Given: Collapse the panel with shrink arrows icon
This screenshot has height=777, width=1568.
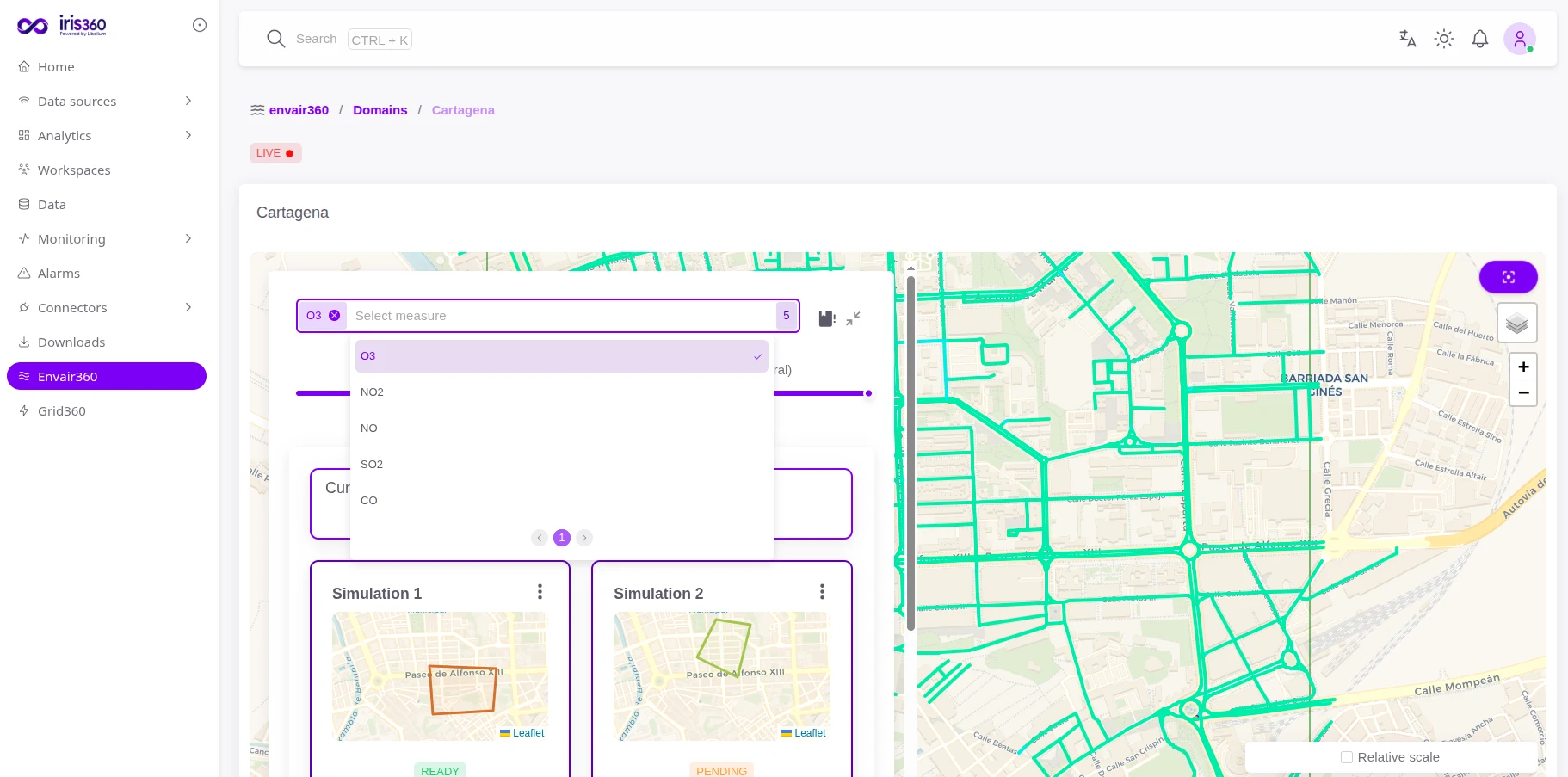Looking at the screenshot, I should pyautogui.click(x=853, y=318).
